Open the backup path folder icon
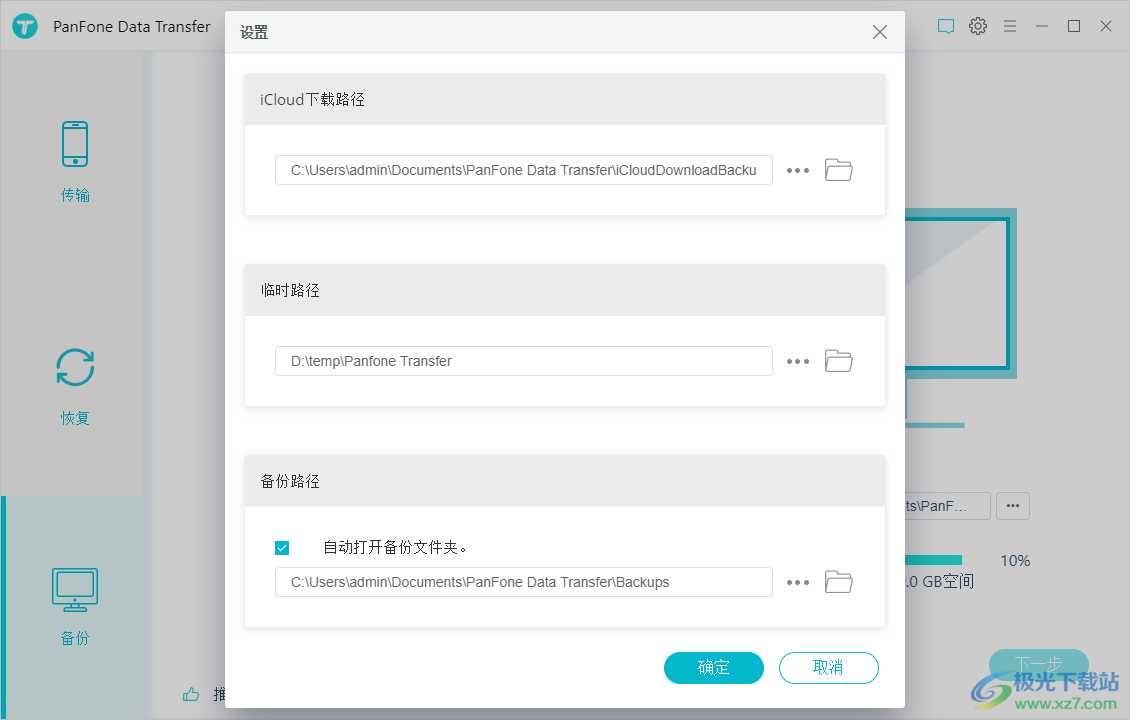Image resolution: width=1130 pixels, height=720 pixels. point(838,582)
